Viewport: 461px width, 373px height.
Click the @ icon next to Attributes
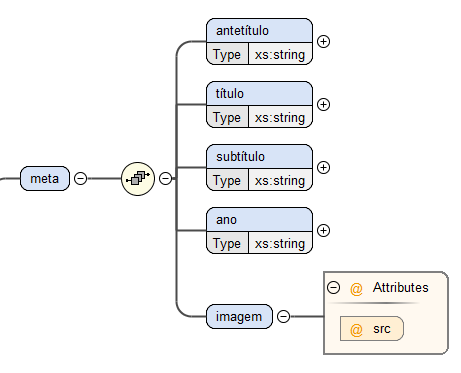[x=356, y=288]
